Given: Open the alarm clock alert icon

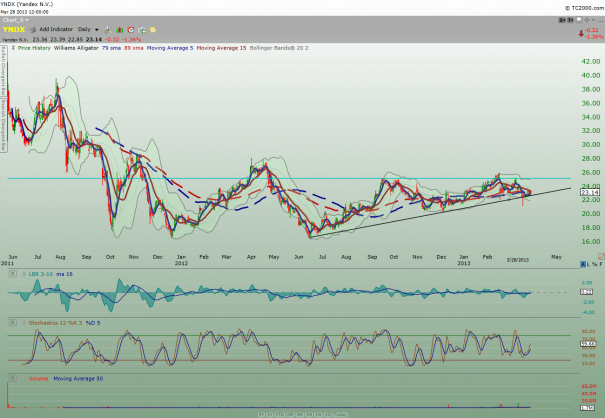Looking at the screenshot, I should point(131,30).
